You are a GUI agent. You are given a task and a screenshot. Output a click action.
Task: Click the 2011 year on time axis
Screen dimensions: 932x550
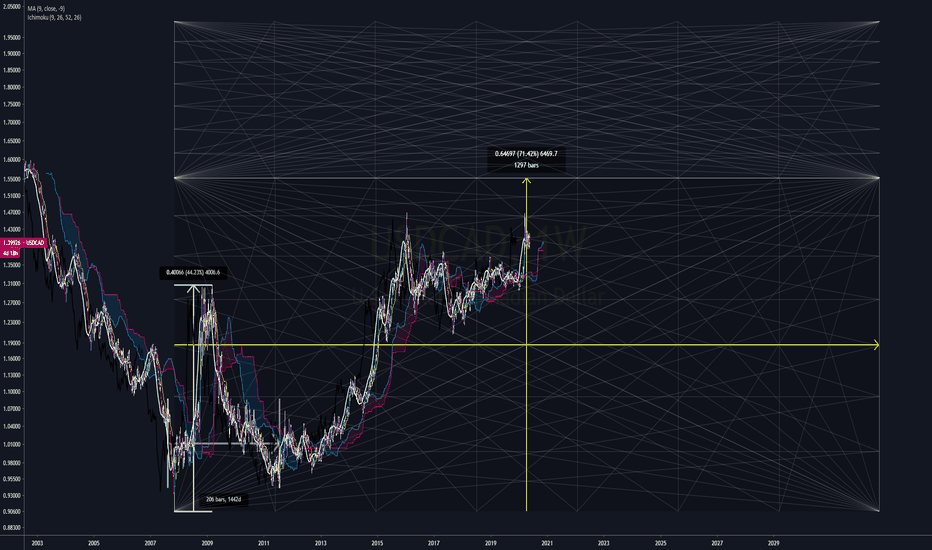[264, 543]
